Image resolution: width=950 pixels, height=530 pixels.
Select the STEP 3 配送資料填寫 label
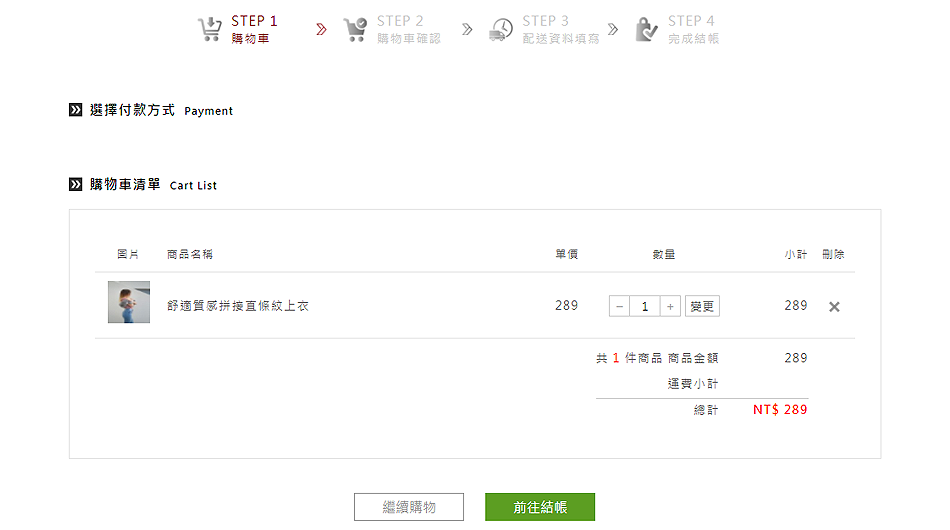[x=560, y=39]
